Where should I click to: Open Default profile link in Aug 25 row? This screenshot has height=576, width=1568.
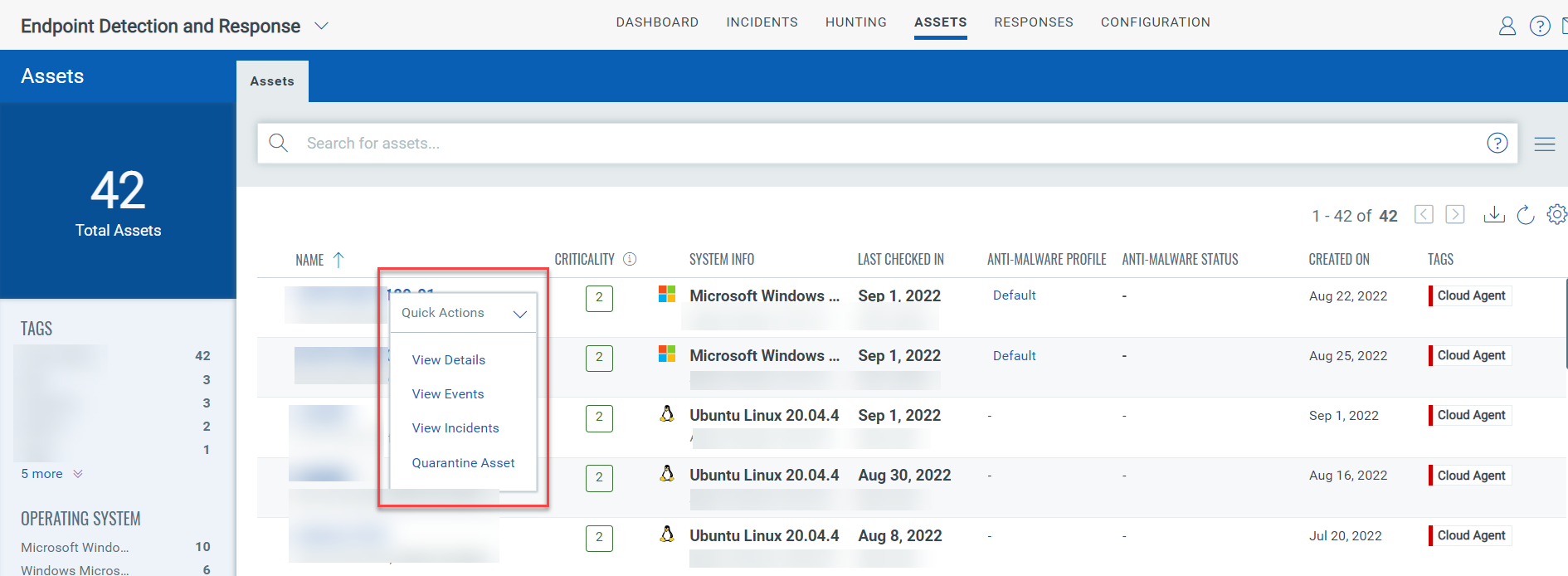point(1014,355)
